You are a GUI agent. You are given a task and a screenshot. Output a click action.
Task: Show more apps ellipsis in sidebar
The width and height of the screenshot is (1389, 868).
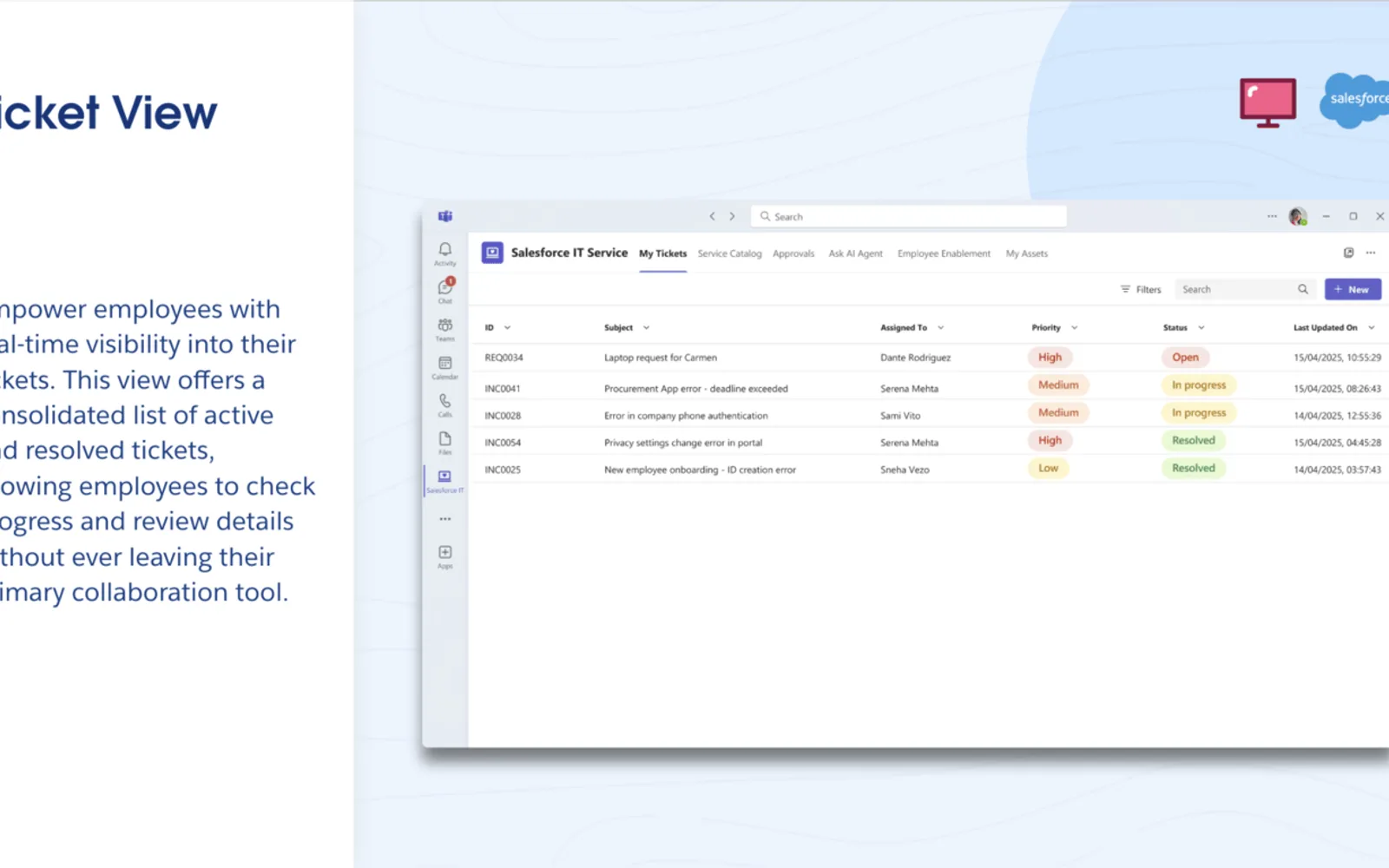coord(445,519)
